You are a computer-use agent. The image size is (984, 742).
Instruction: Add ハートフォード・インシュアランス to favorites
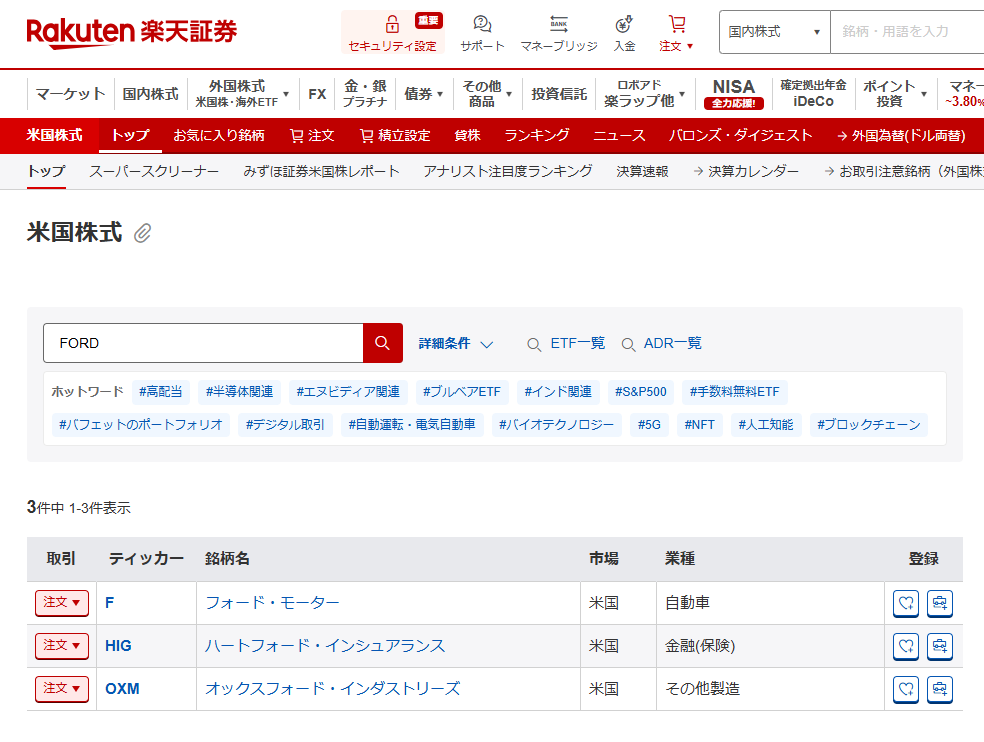906,646
